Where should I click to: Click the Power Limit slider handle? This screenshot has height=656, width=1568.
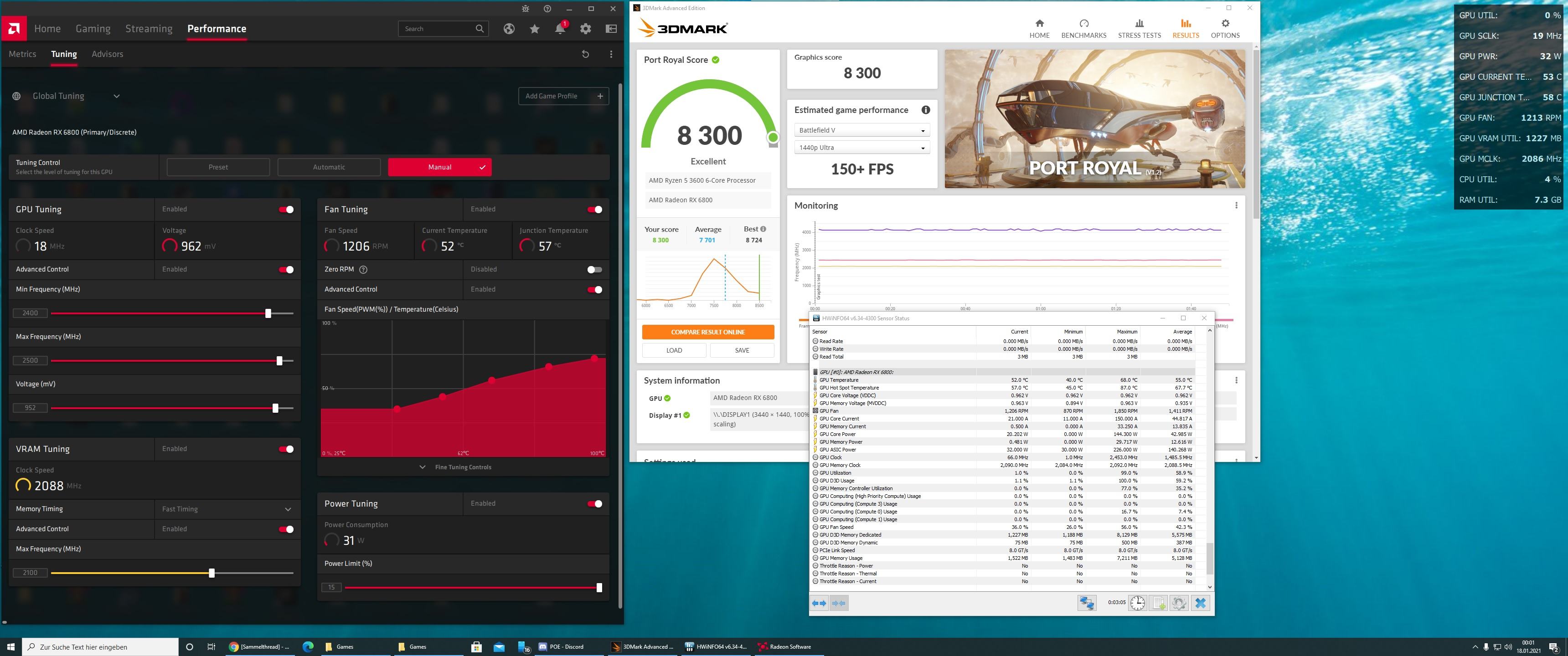(x=599, y=587)
